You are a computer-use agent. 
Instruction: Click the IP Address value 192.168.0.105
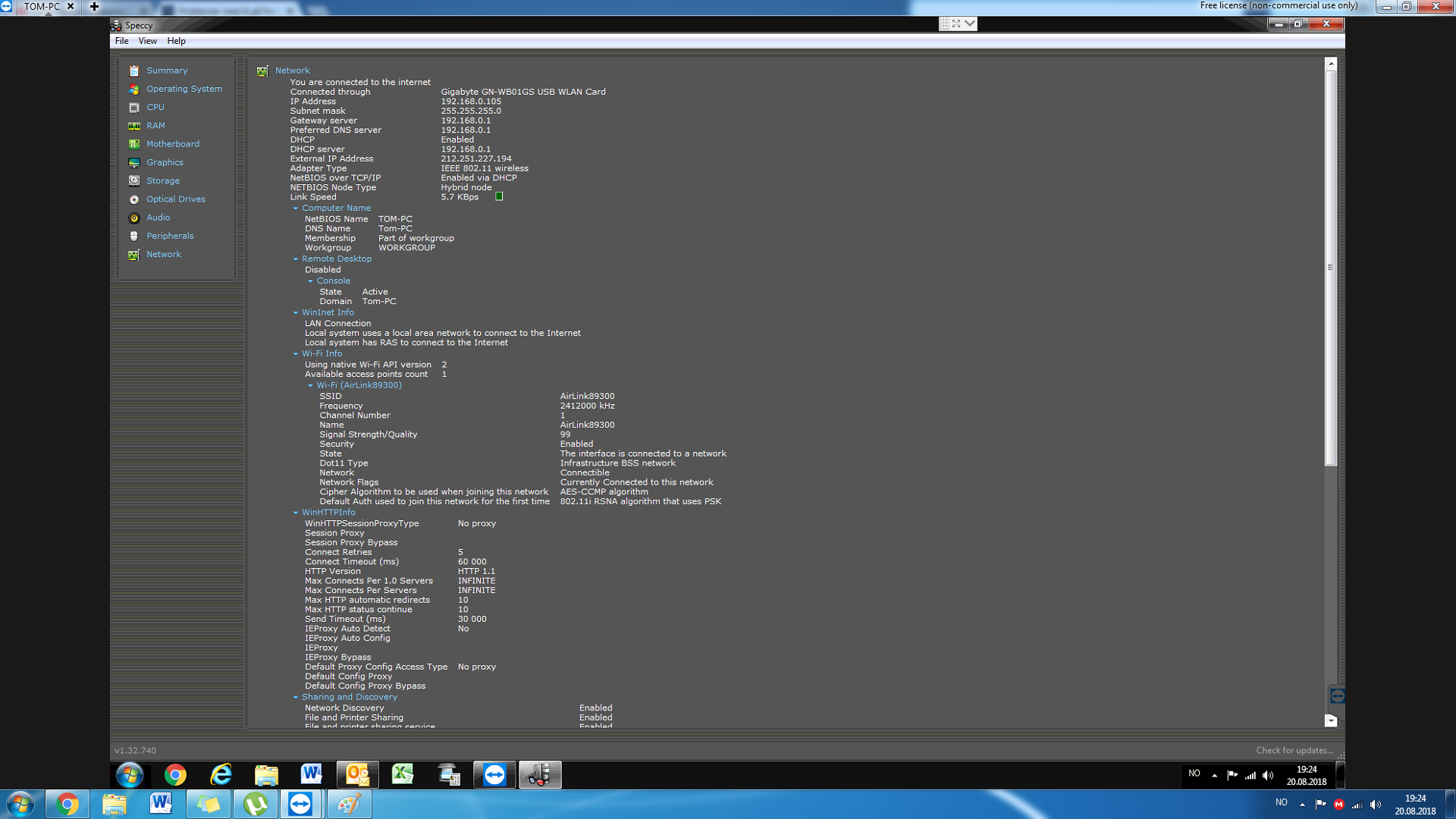(x=471, y=102)
